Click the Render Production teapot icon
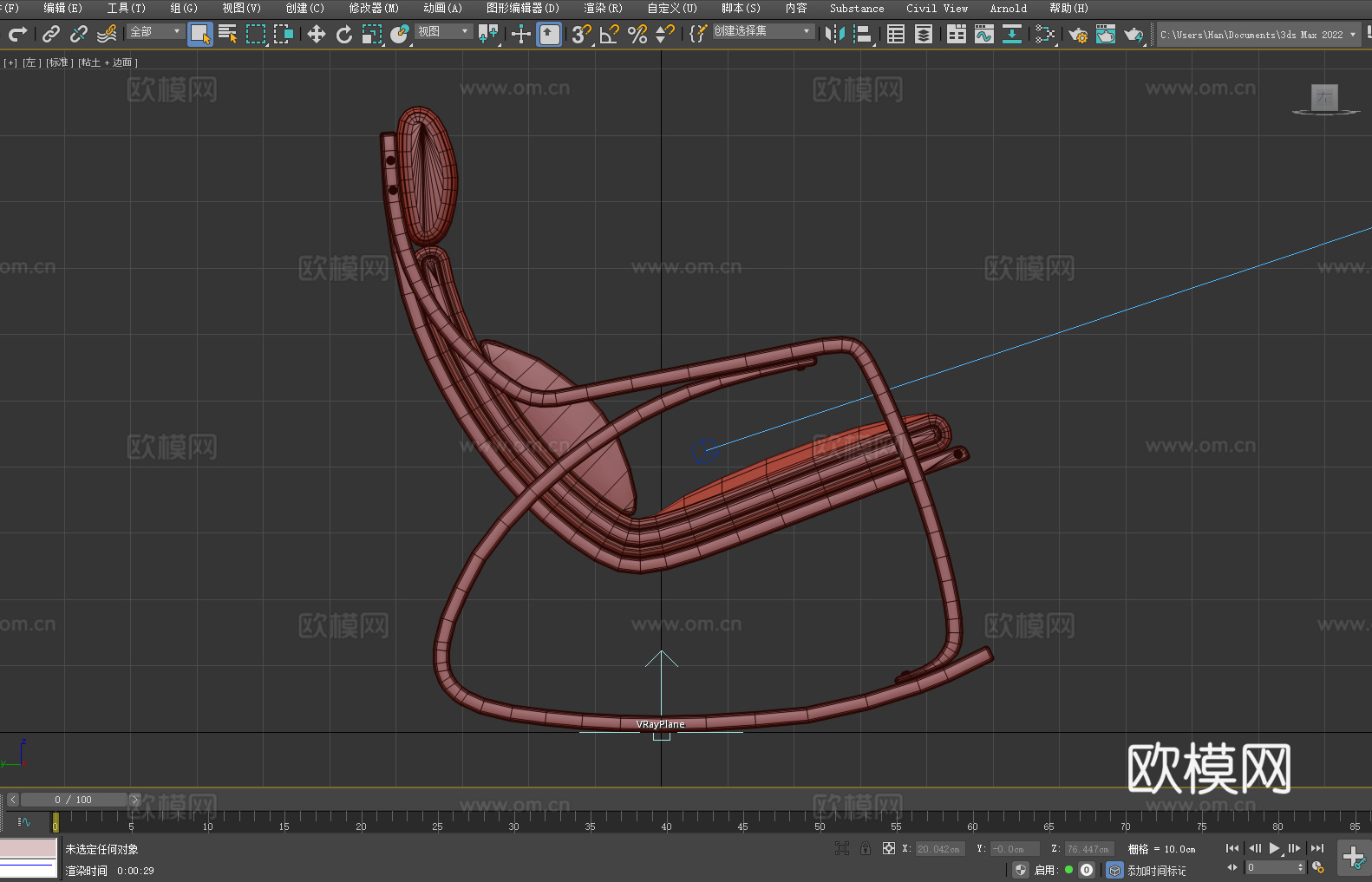Viewport: 1372px width, 882px height. click(x=1134, y=34)
